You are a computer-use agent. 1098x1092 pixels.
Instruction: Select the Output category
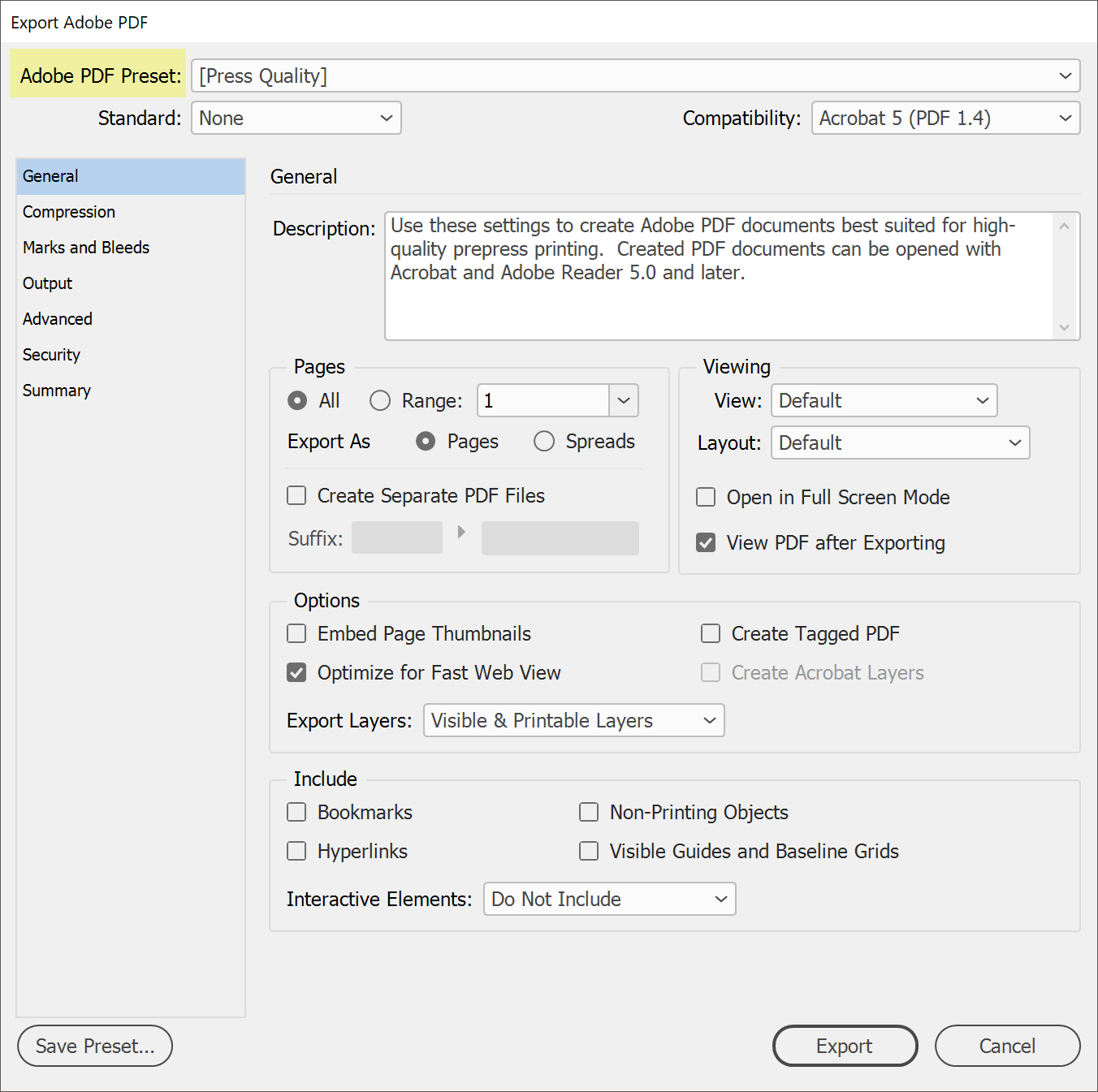pyautogui.click(x=131, y=283)
